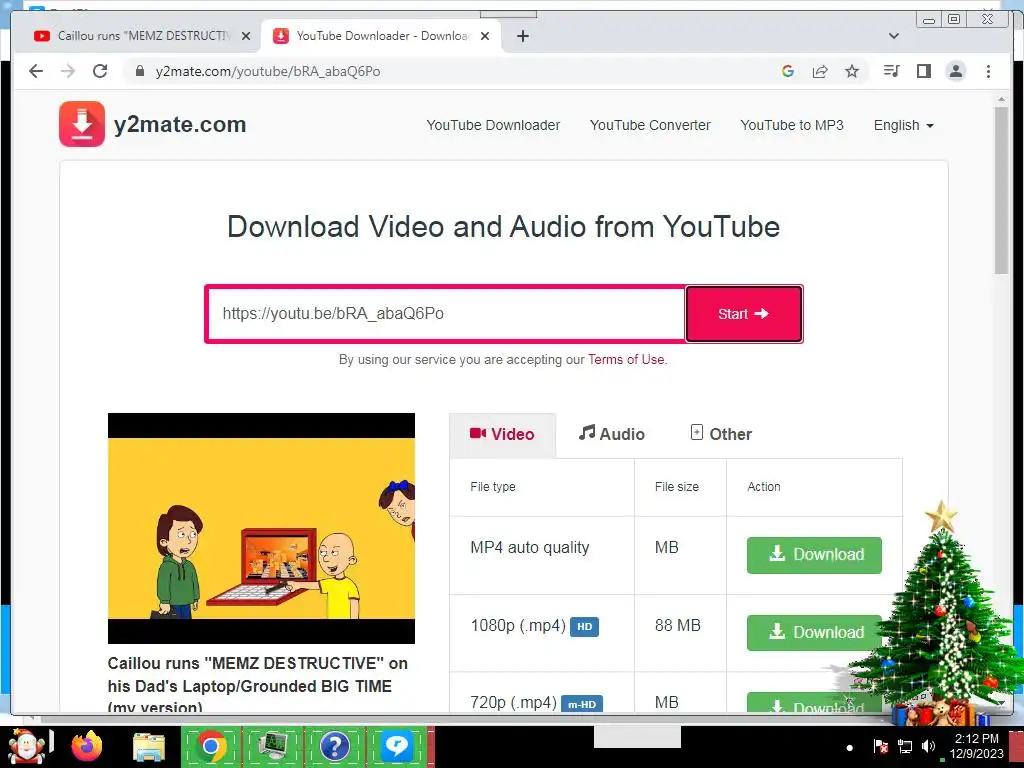Click the action center flag tray icon
The image size is (1024, 768).
tap(880, 746)
